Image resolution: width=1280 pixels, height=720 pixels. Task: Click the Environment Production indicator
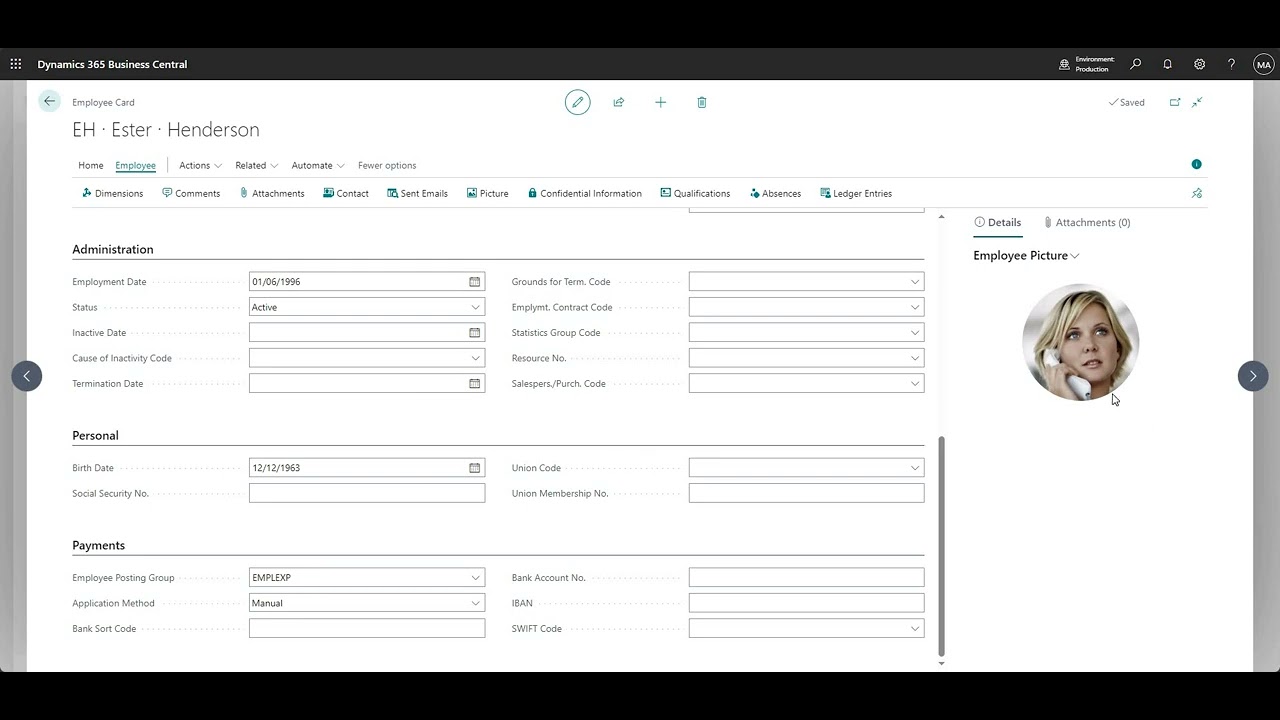(x=1086, y=64)
